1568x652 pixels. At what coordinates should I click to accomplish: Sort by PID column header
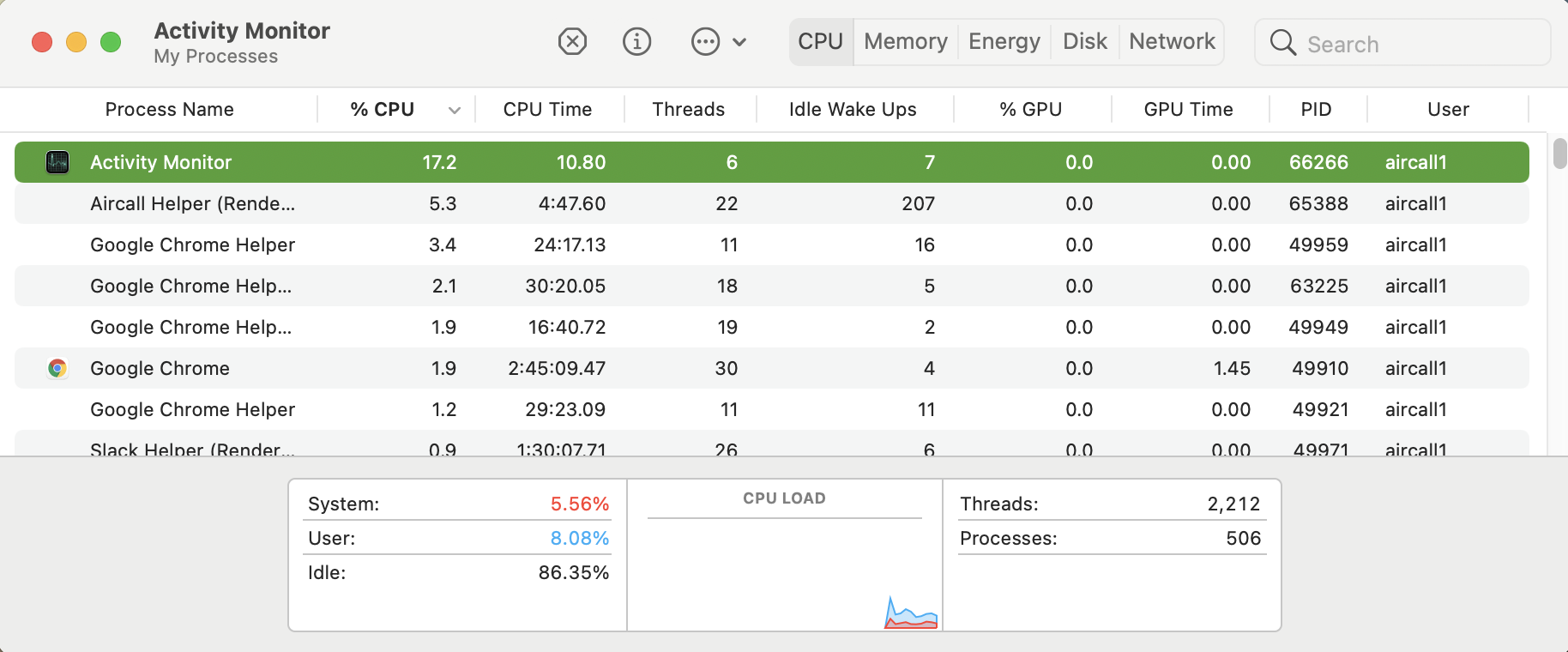pyautogui.click(x=1317, y=109)
